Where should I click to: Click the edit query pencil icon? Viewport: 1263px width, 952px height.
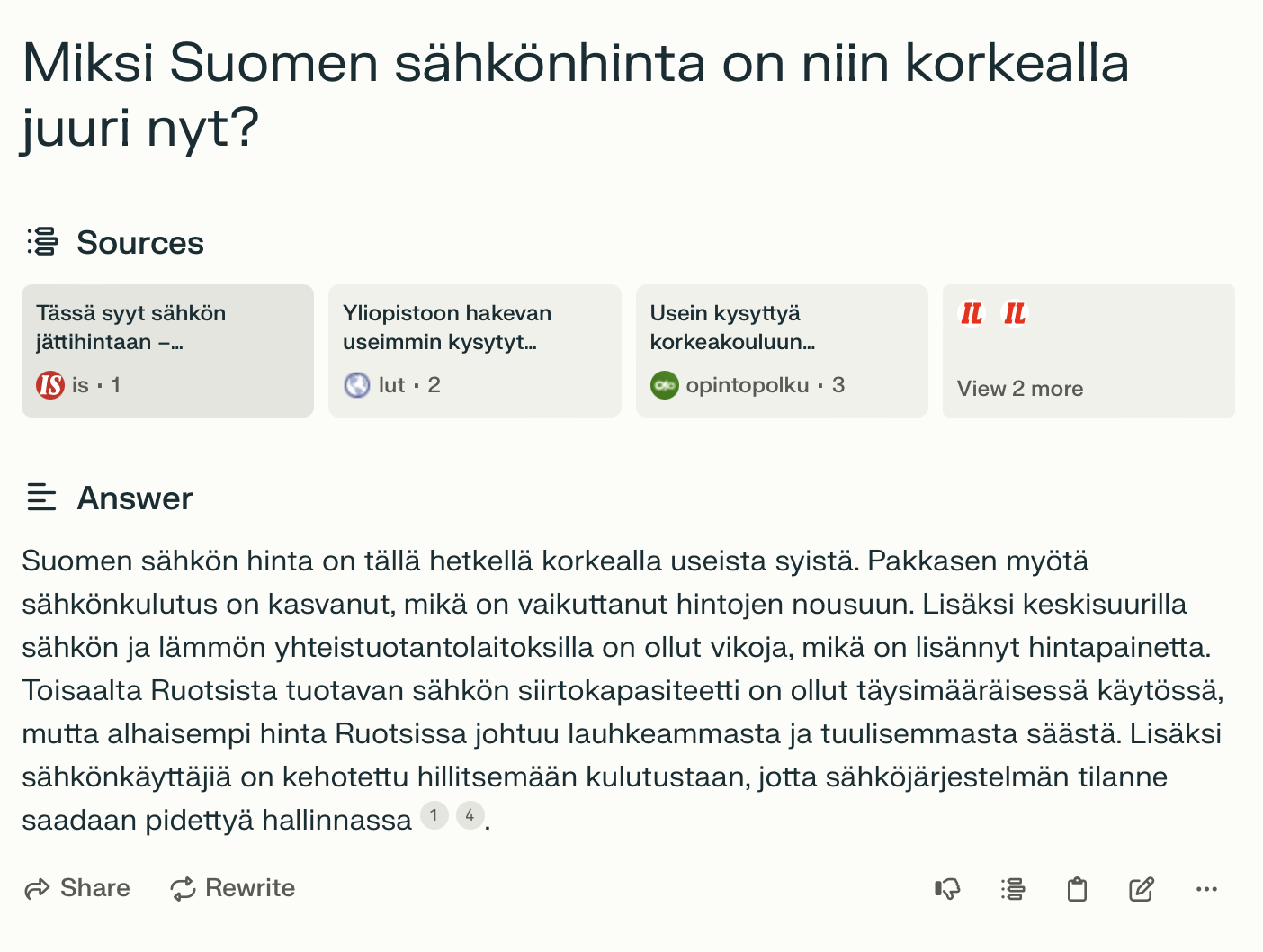pyautogui.click(x=1142, y=889)
